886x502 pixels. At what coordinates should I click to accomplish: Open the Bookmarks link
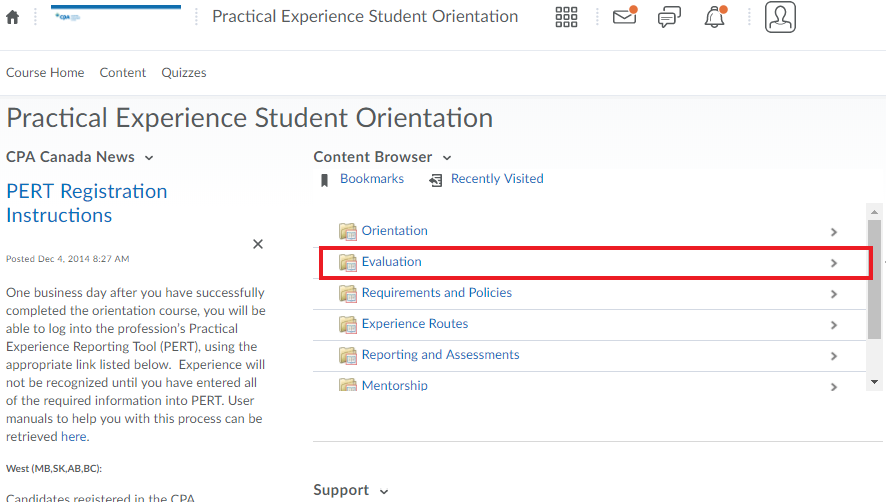(x=372, y=179)
